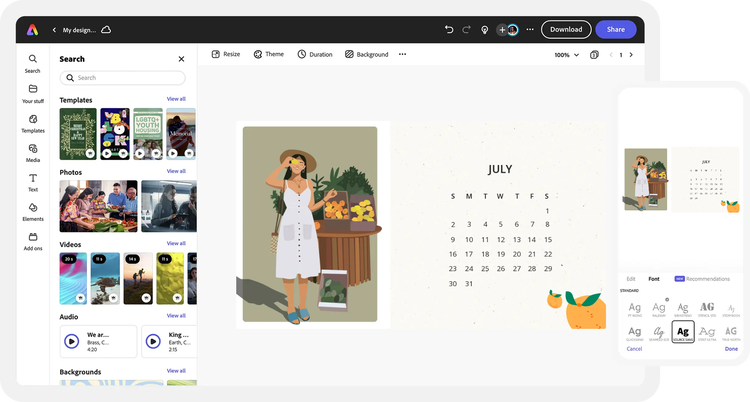The width and height of the screenshot is (750, 402).
Task: Click the Share button
Action: click(616, 30)
